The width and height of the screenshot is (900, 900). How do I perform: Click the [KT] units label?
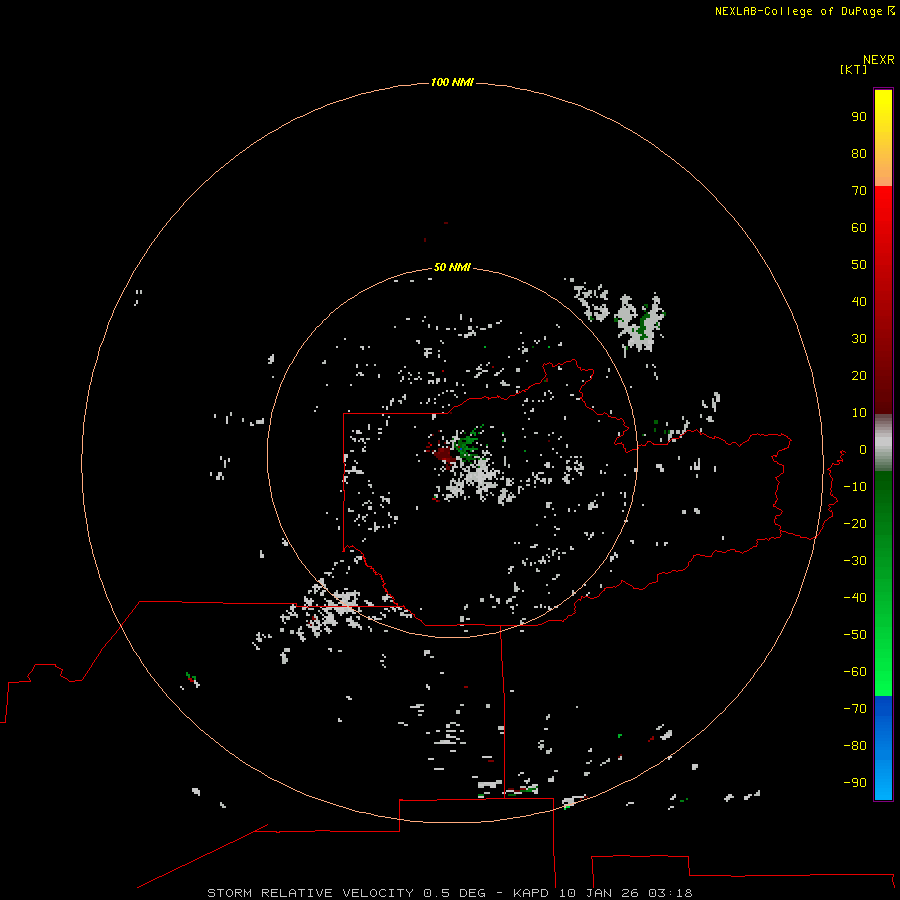[x=853, y=69]
